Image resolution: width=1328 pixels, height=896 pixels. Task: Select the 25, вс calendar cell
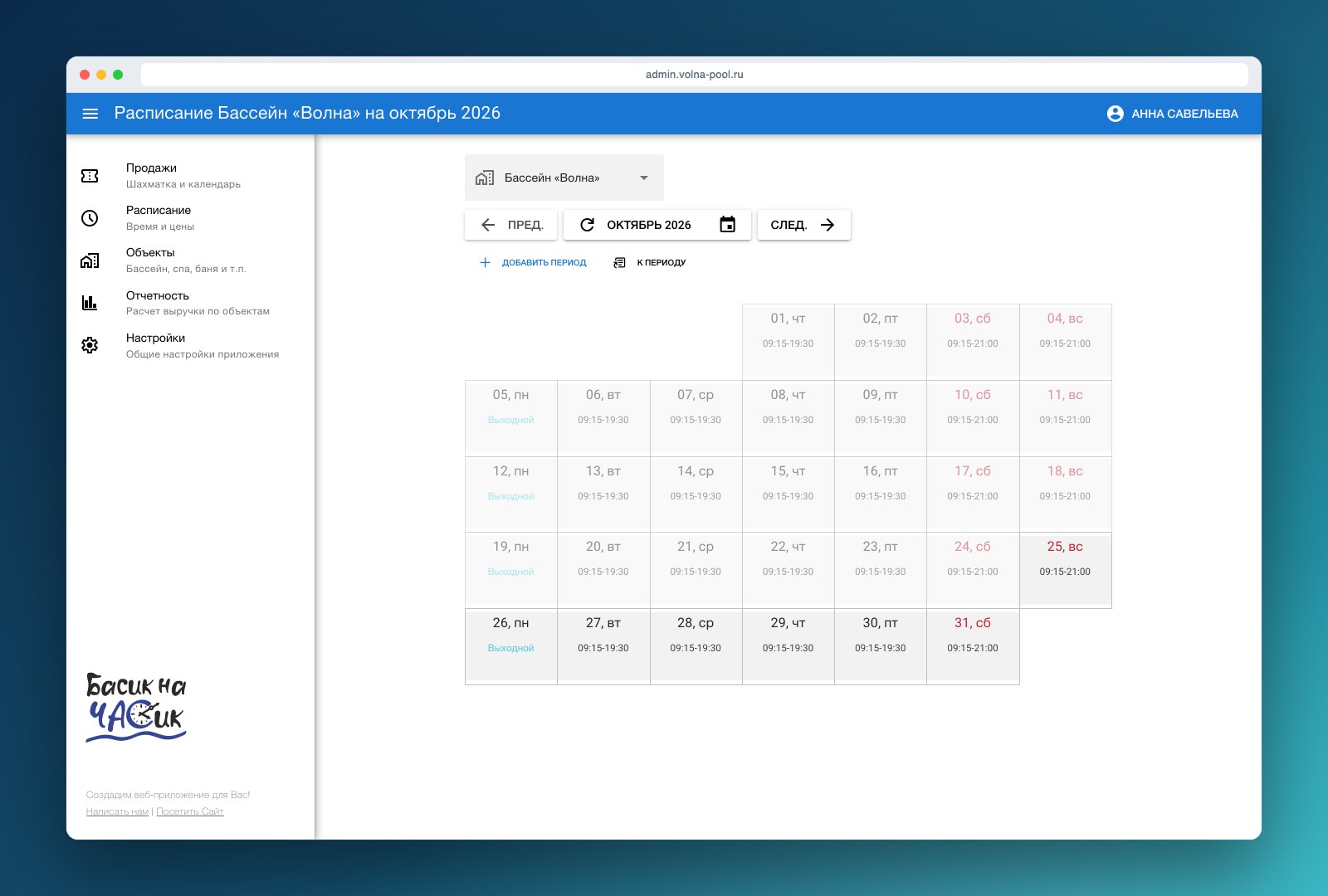[x=1066, y=570]
